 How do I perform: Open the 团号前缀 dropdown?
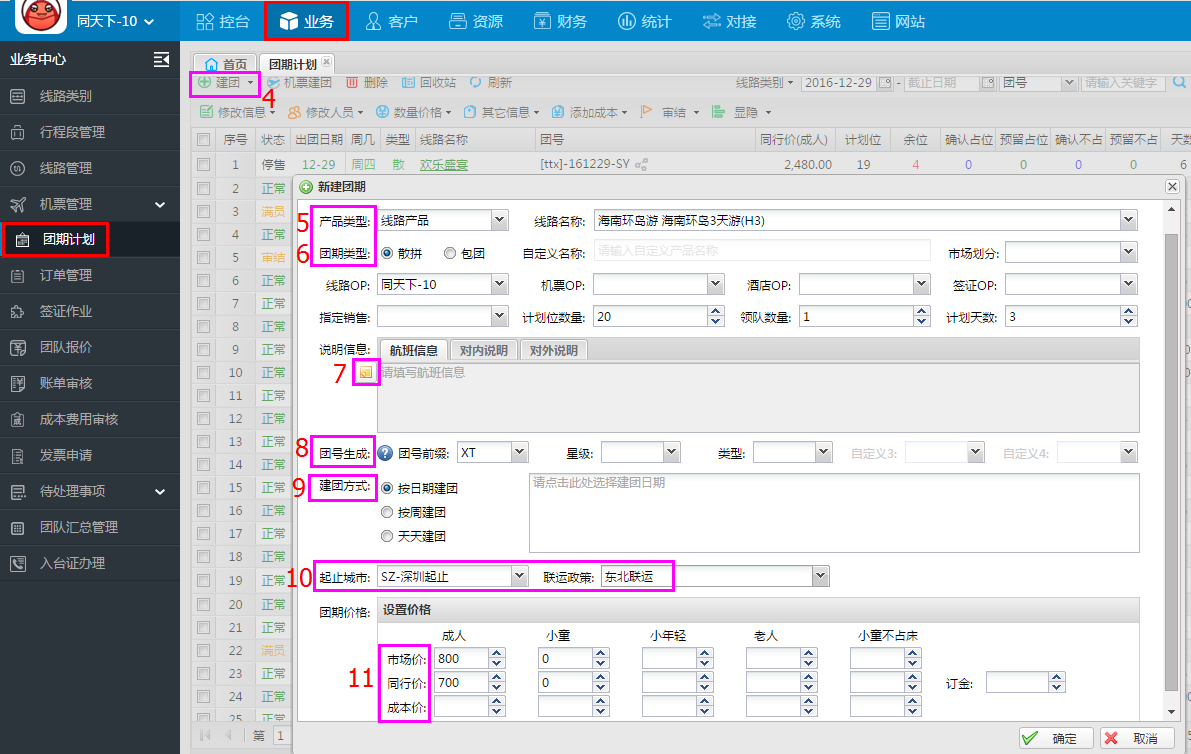click(x=520, y=453)
